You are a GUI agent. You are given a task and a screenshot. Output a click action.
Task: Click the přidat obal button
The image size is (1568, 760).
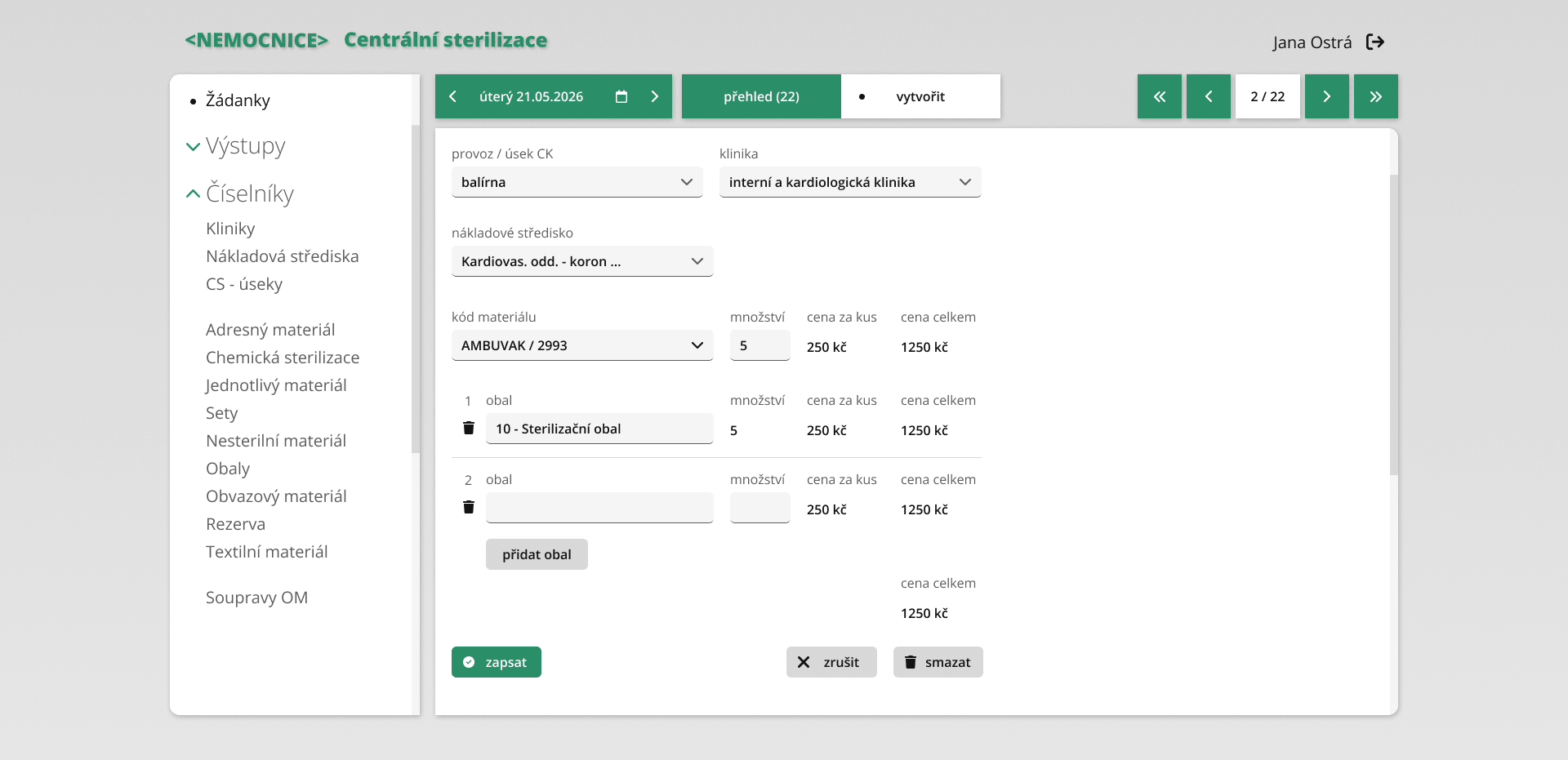click(x=537, y=554)
